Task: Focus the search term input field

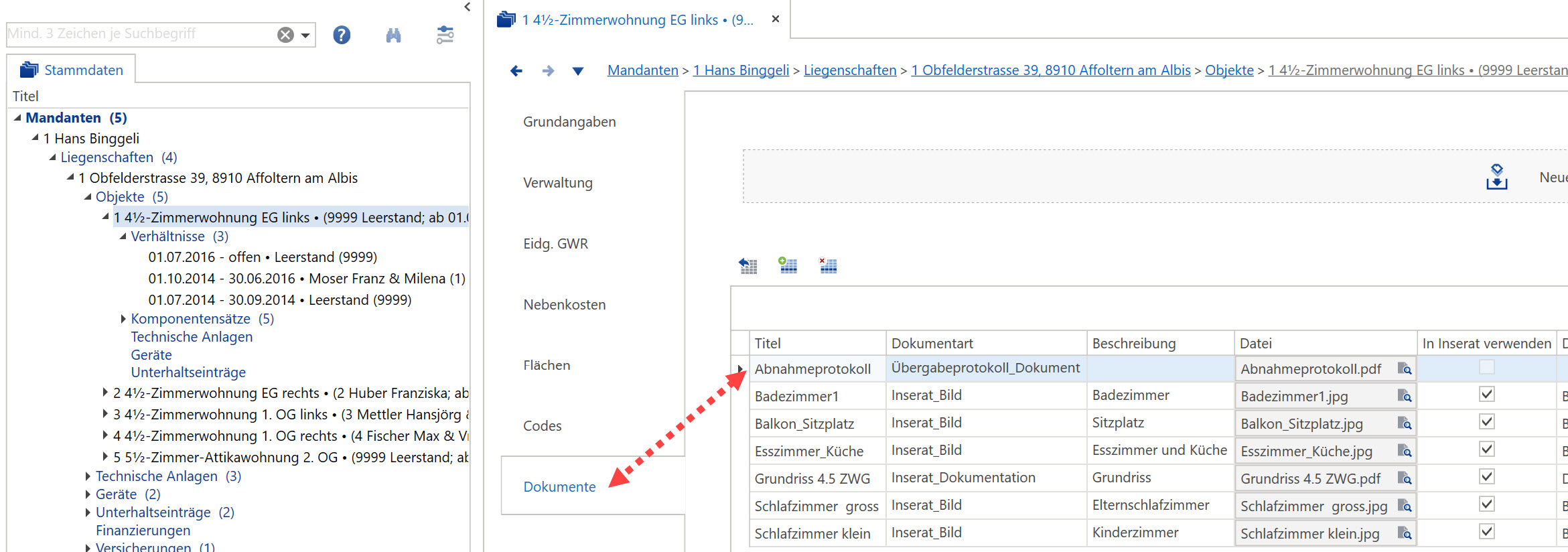Action: click(x=141, y=33)
